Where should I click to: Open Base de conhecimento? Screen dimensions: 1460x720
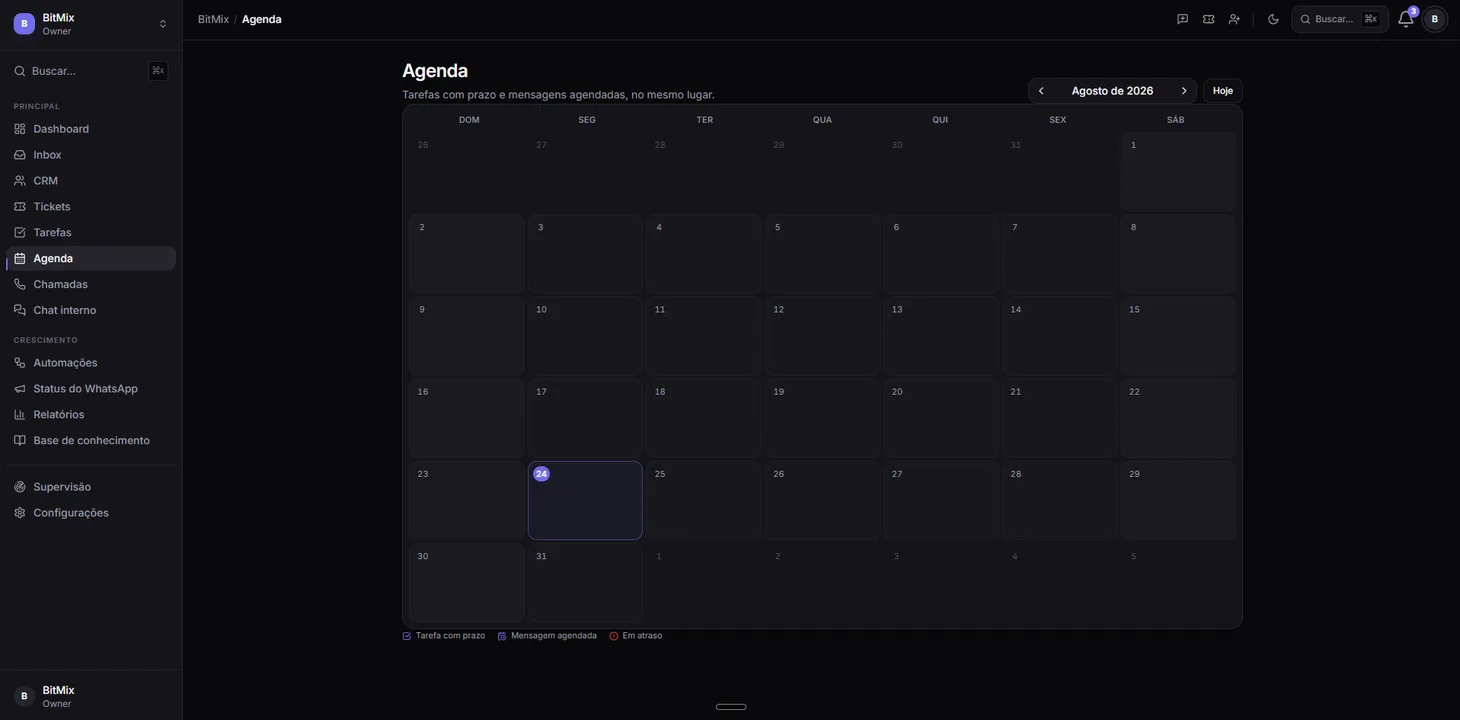91,441
